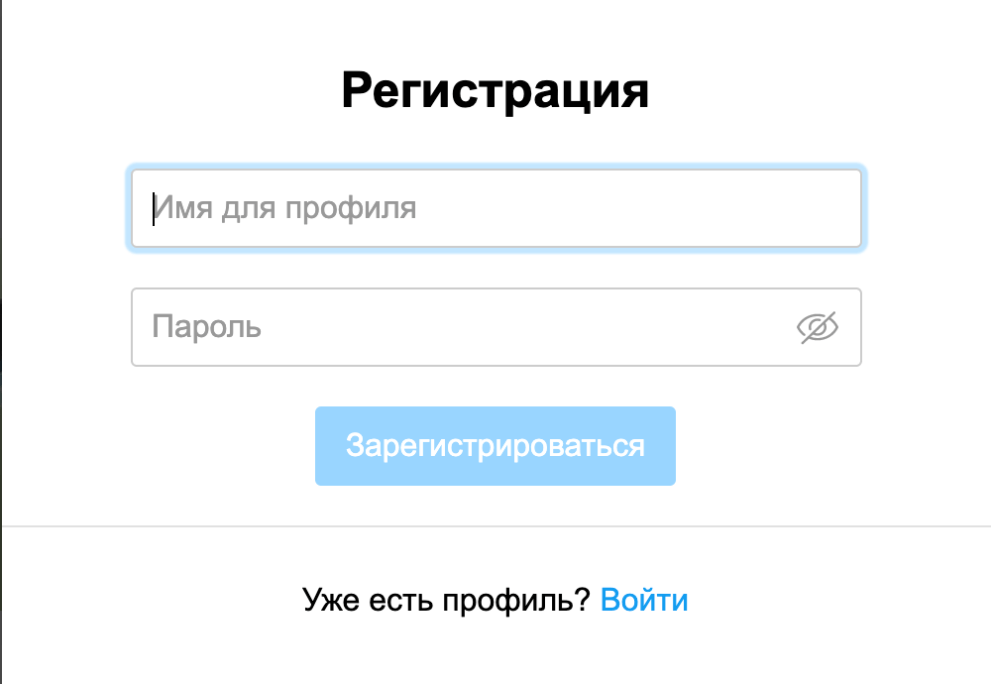Image resolution: width=991 pixels, height=684 pixels.
Task: Focus the "Пароль" password field
Action: click(x=460, y=327)
